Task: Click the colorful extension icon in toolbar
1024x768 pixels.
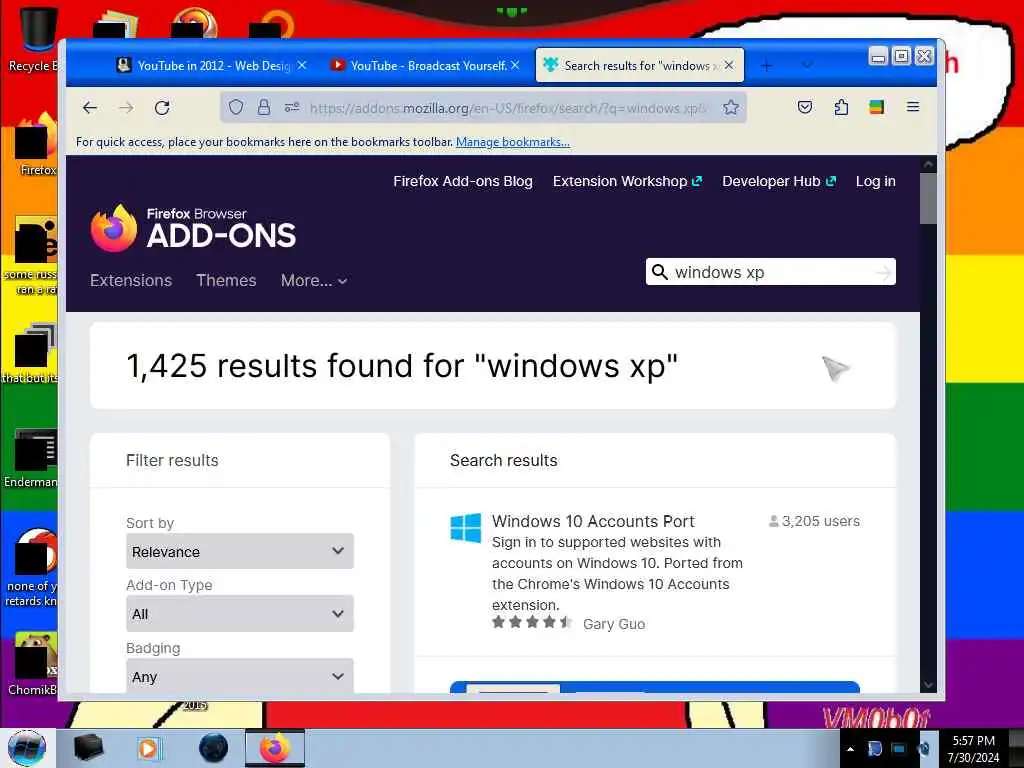Action: tap(876, 107)
